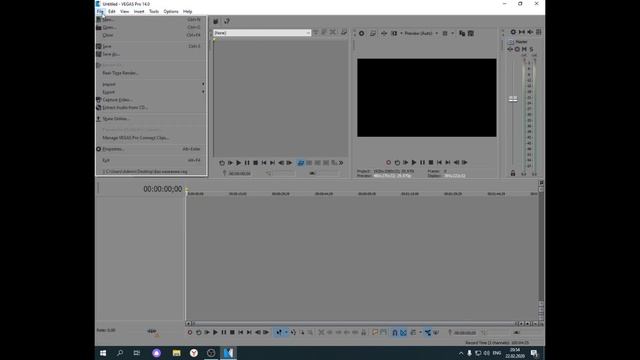The height and width of the screenshot is (360, 640).
Task: Save preview snapshot to file
Action: pyautogui.click(x=471, y=33)
